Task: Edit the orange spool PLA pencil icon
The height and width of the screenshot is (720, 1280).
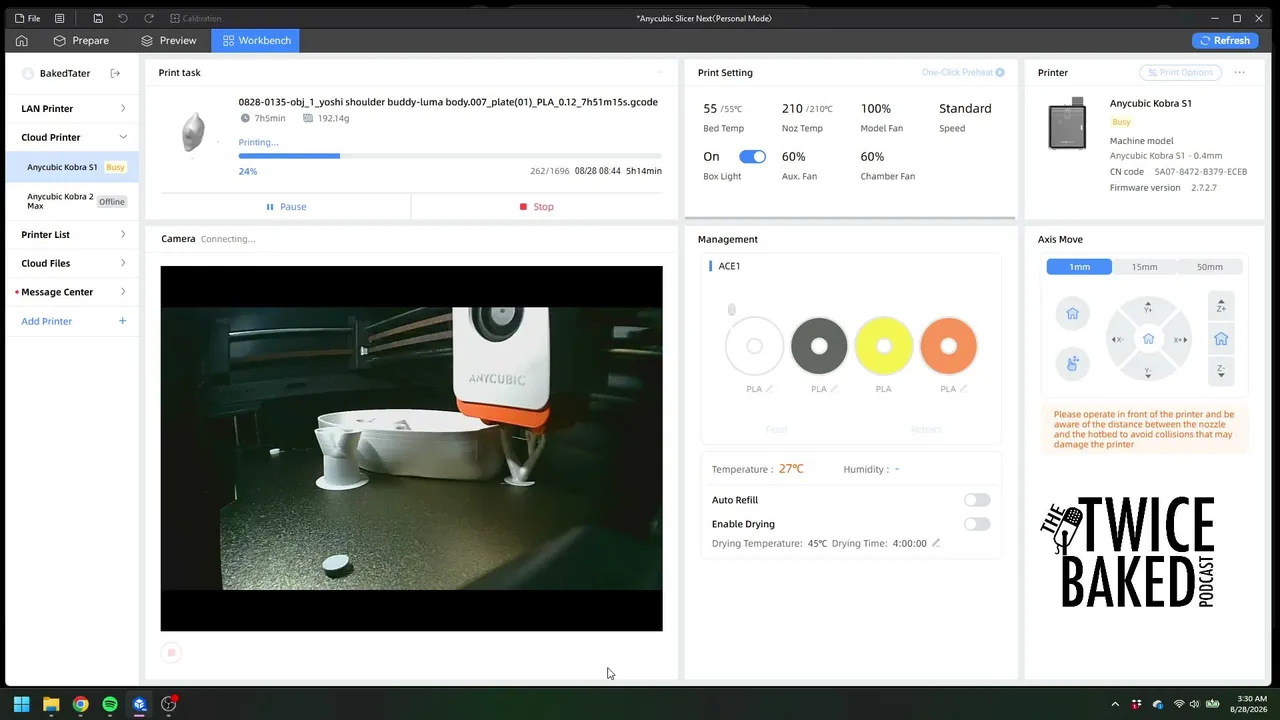Action: coord(963,389)
